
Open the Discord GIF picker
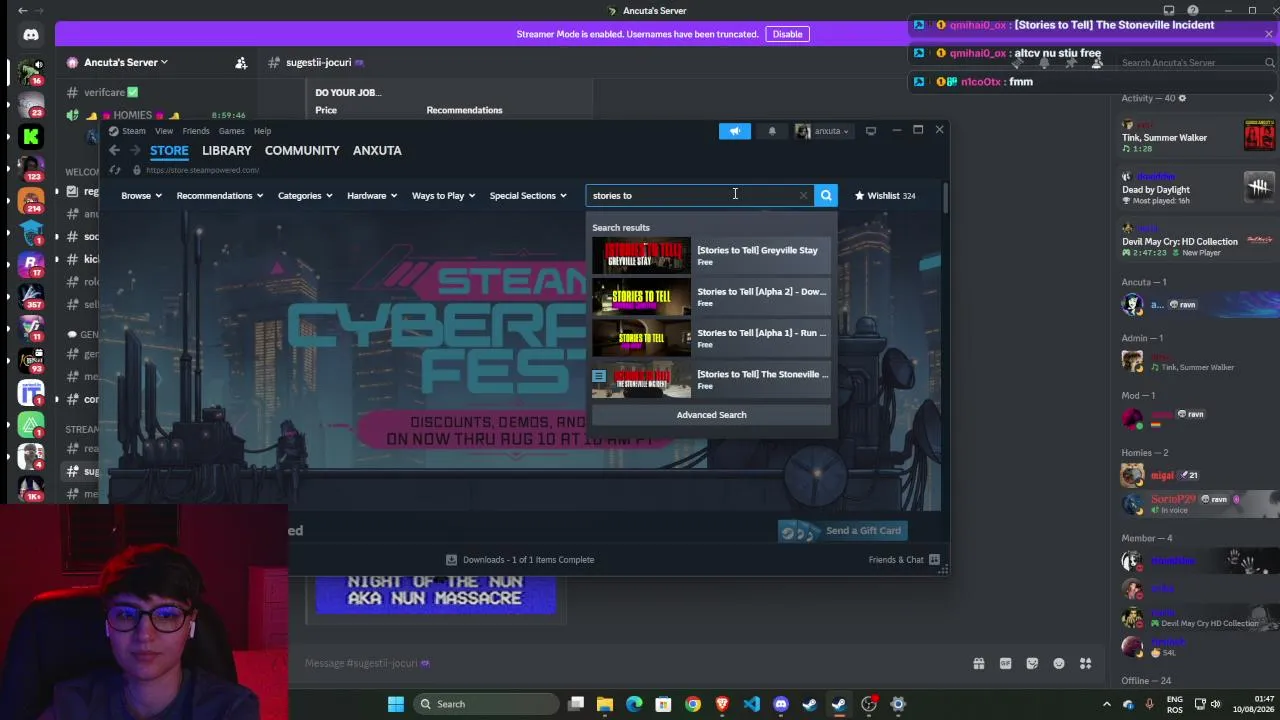point(1005,663)
